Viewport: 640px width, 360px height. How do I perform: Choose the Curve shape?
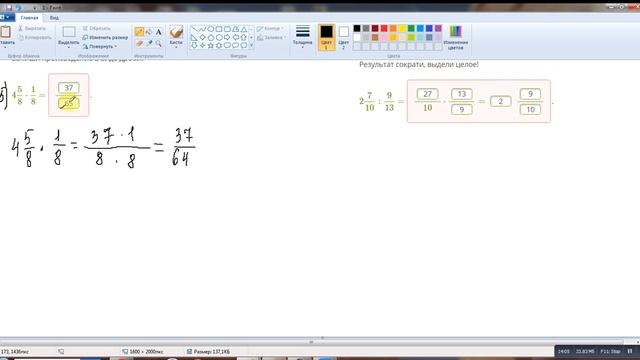202,29
